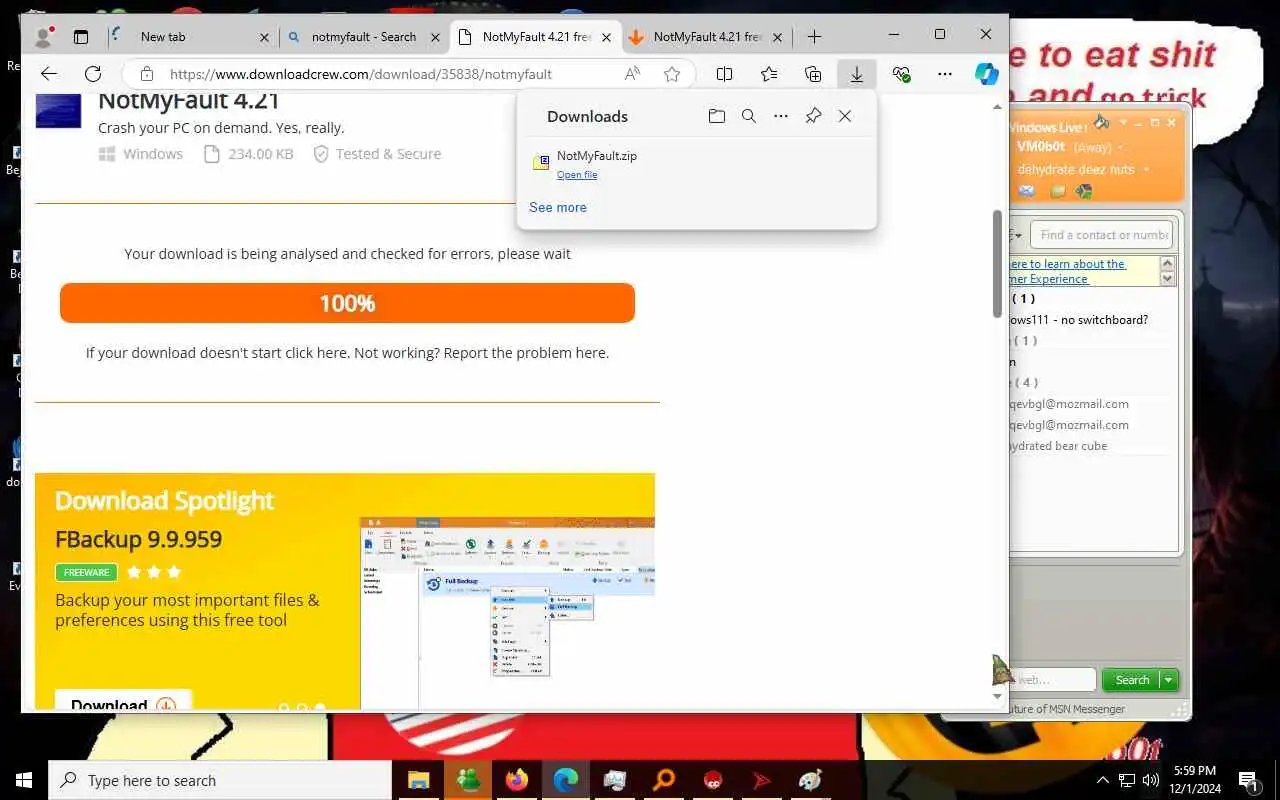Open the VM0b0t status dropdown in Messenger
This screenshot has width=1280, height=800.
[1120, 148]
